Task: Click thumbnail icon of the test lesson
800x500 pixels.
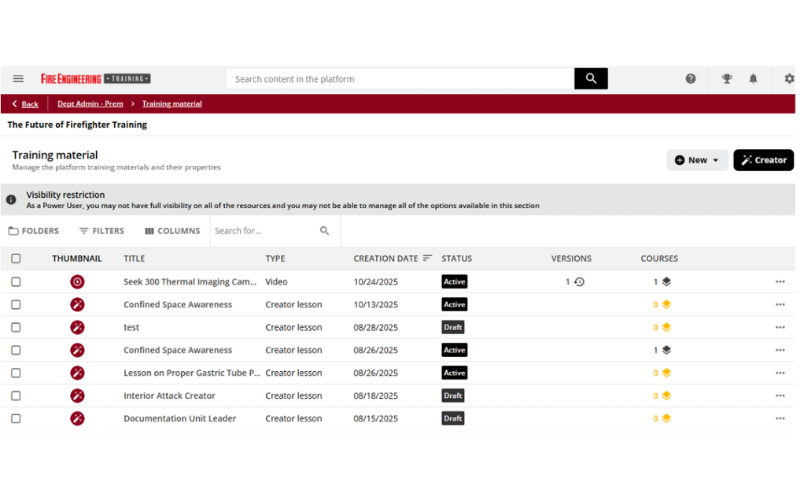Action: coord(77,327)
